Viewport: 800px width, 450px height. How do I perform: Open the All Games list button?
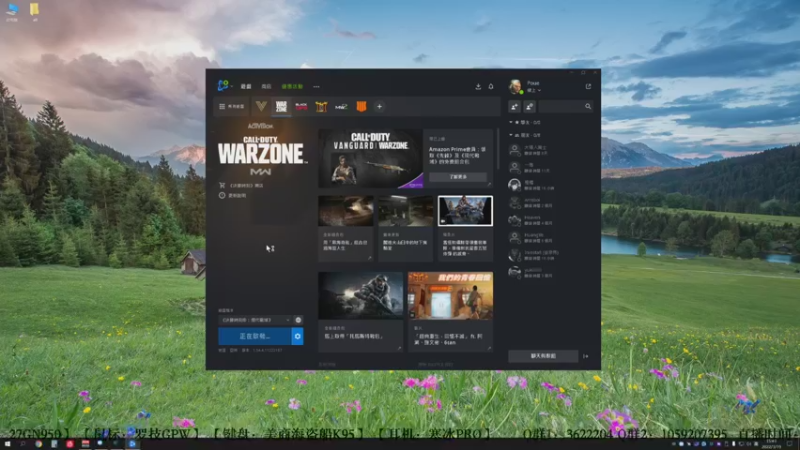(232, 107)
